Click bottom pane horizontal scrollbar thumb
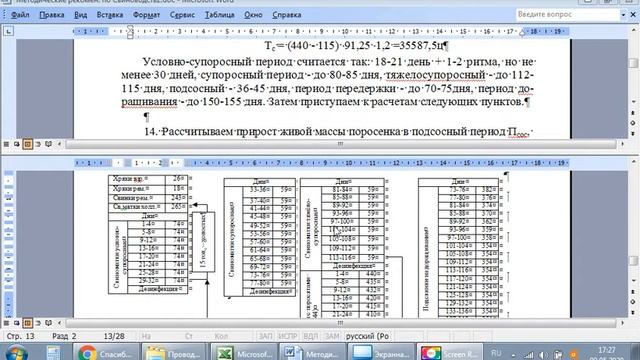The width and height of the screenshot is (640, 360). [340, 323]
